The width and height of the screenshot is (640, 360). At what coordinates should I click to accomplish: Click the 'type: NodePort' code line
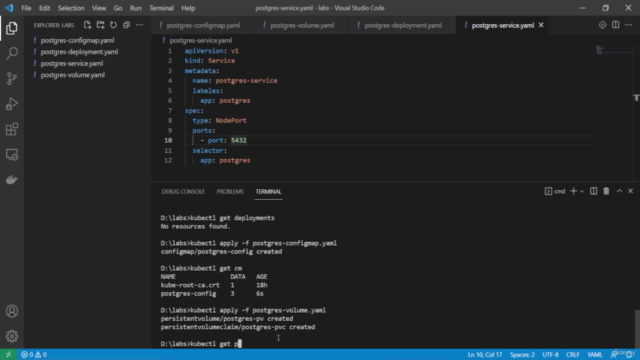click(x=220, y=120)
